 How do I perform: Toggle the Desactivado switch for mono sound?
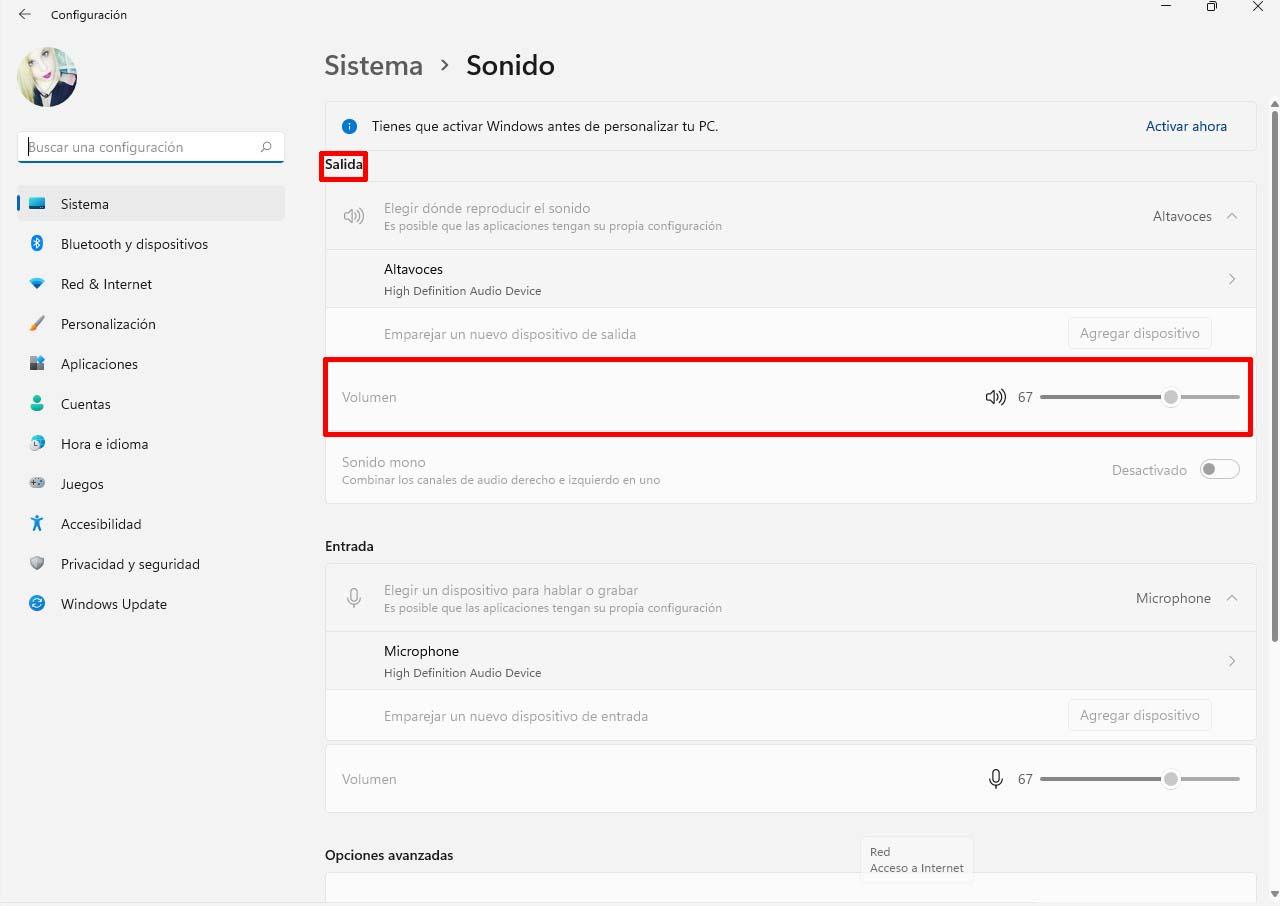coord(1219,469)
